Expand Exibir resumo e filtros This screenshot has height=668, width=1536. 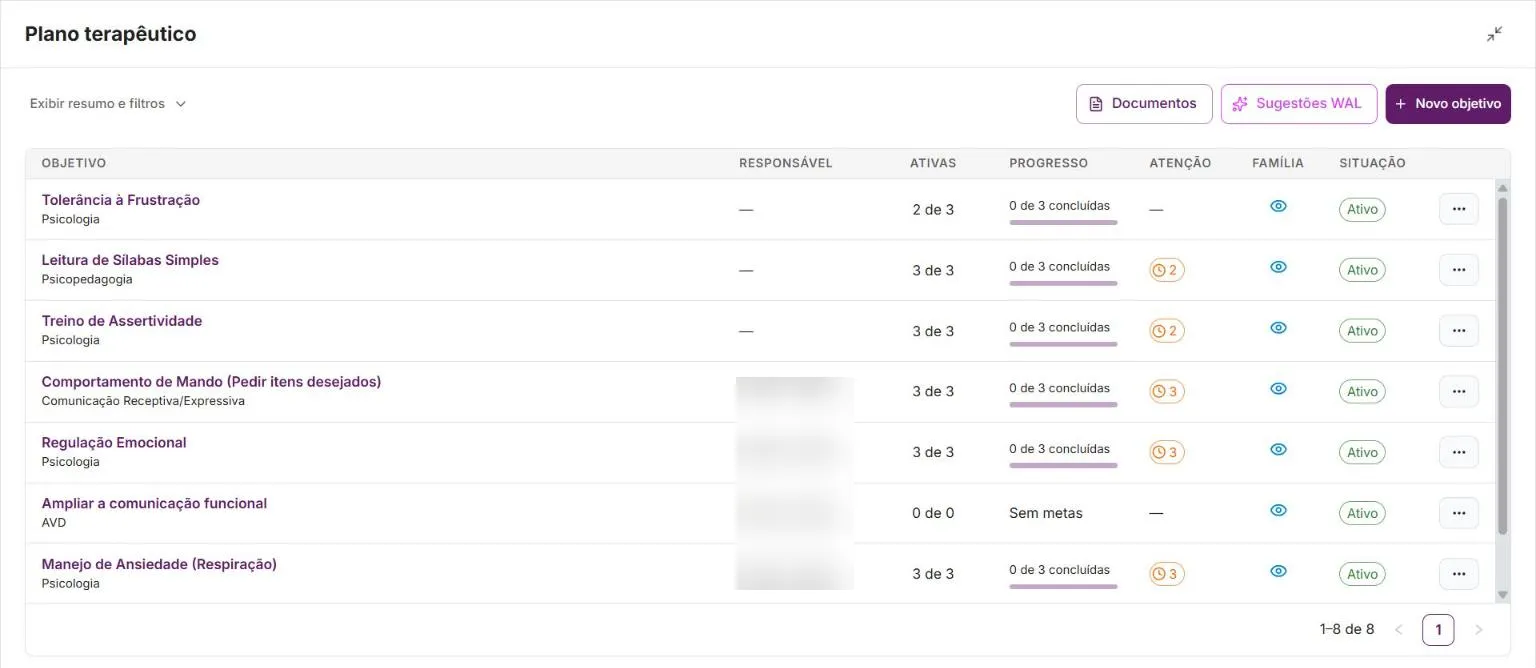click(108, 104)
